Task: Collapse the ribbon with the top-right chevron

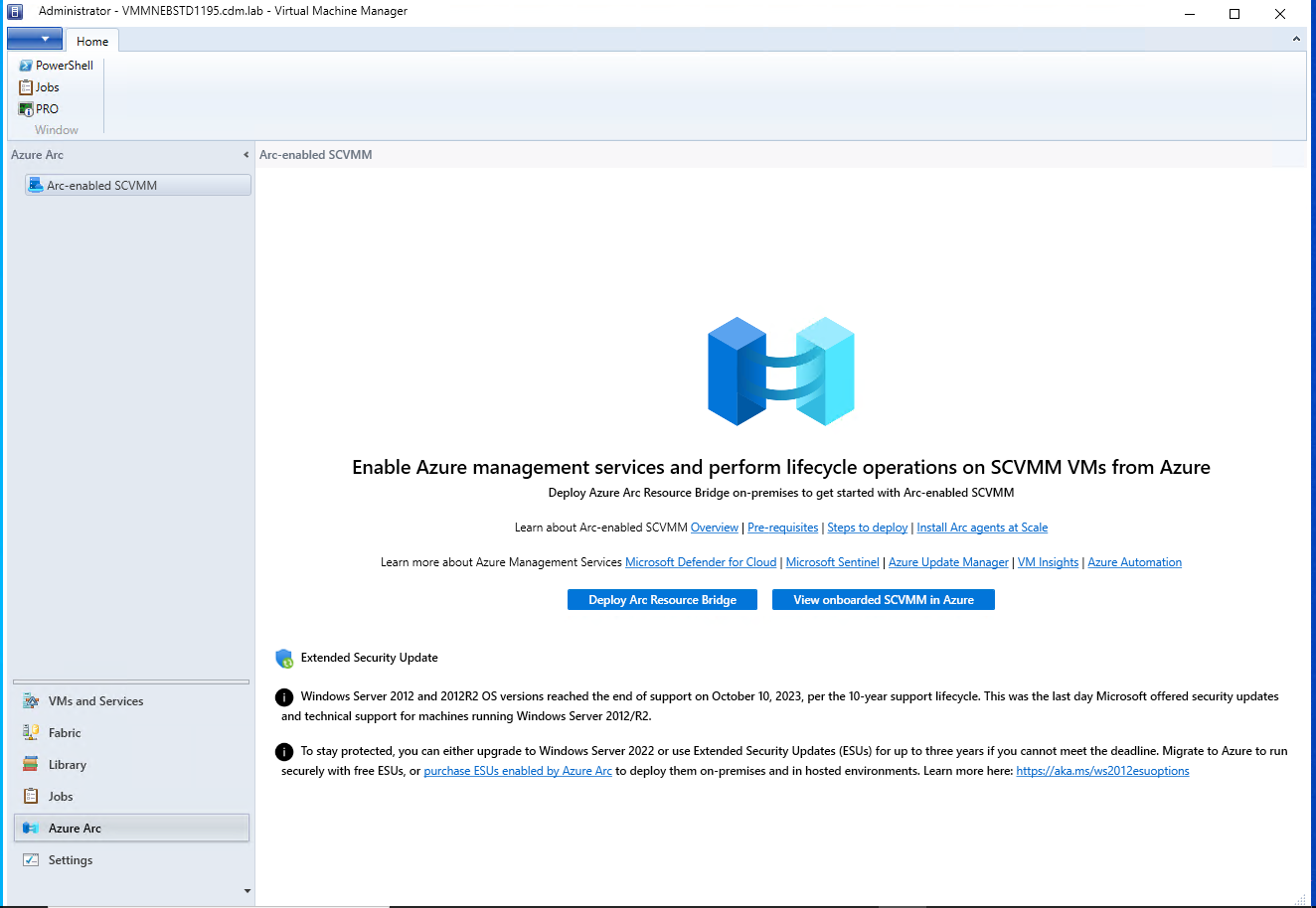Action: (x=1295, y=38)
